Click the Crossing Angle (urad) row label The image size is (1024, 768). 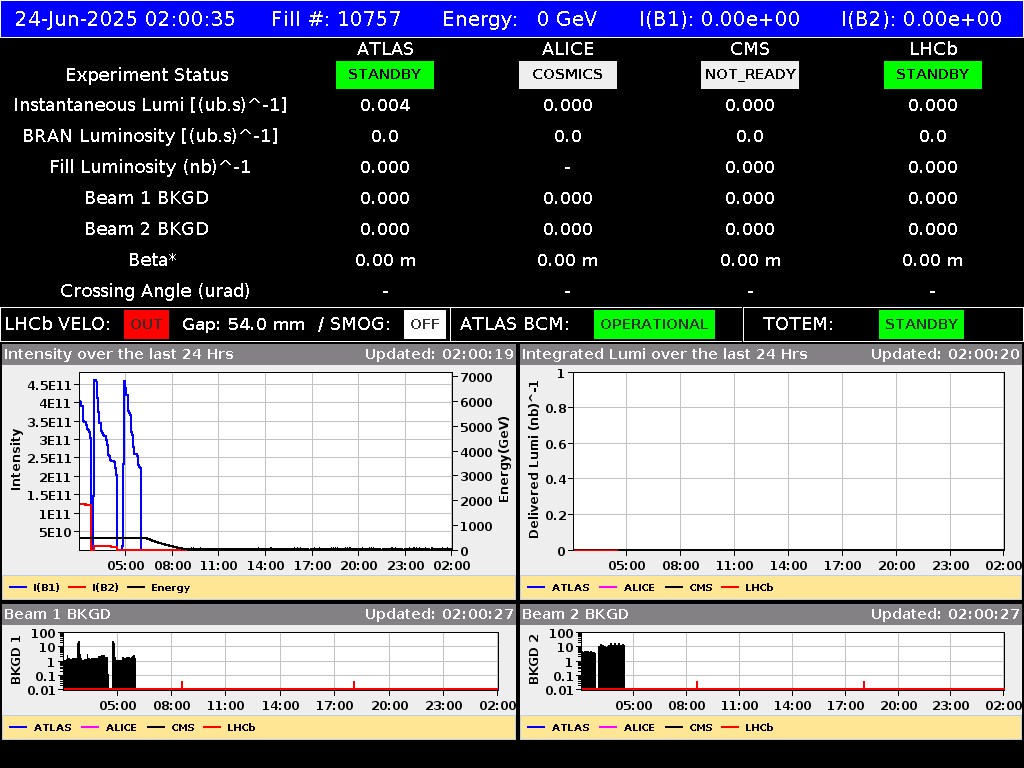tap(155, 291)
